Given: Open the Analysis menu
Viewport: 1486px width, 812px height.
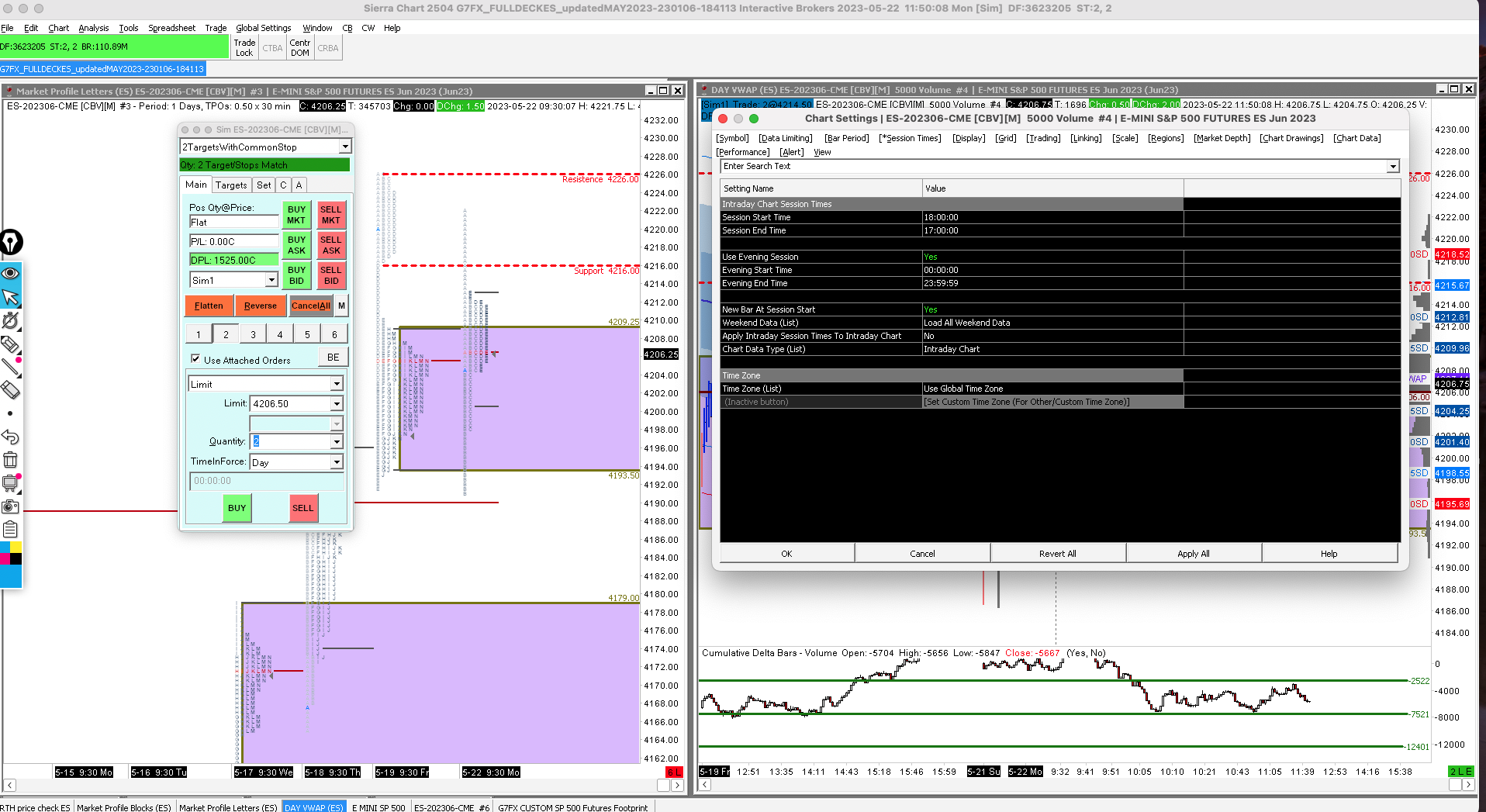Looking at the screenshot, I should tap(94, 28).
